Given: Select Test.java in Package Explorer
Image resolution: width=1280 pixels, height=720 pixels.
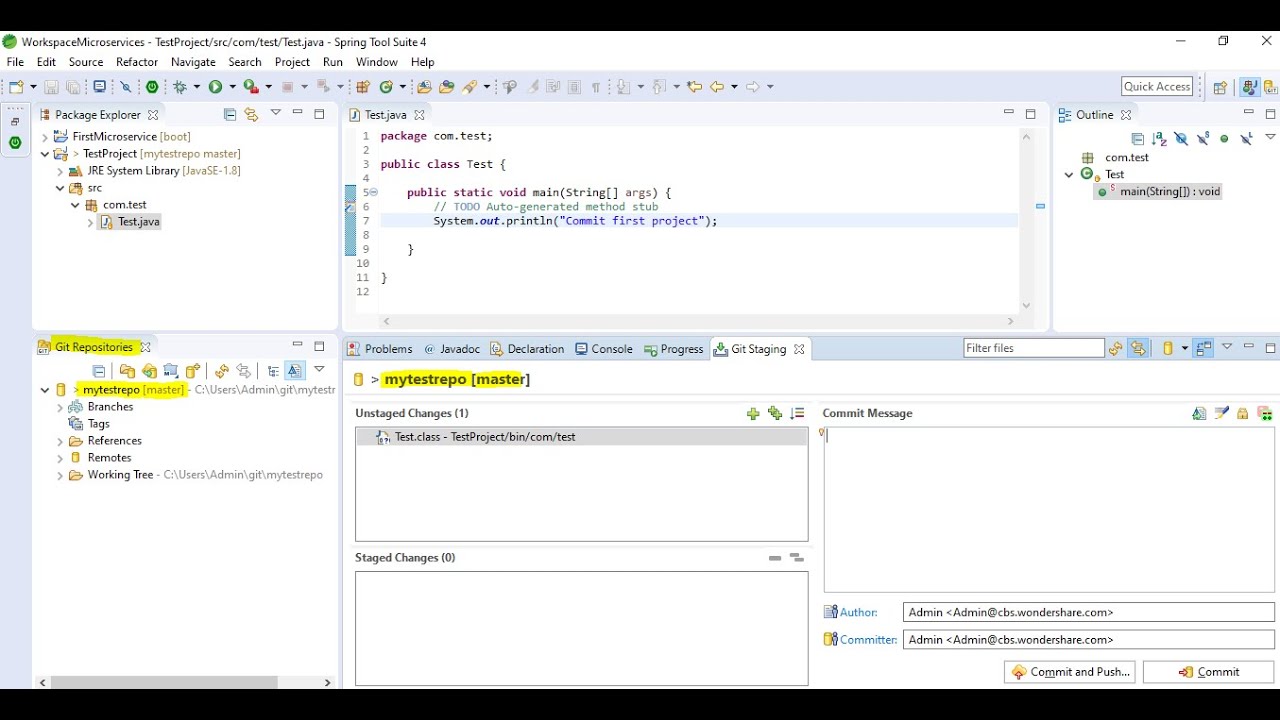Looking at the screenshot, I should [x=139, y=222].
